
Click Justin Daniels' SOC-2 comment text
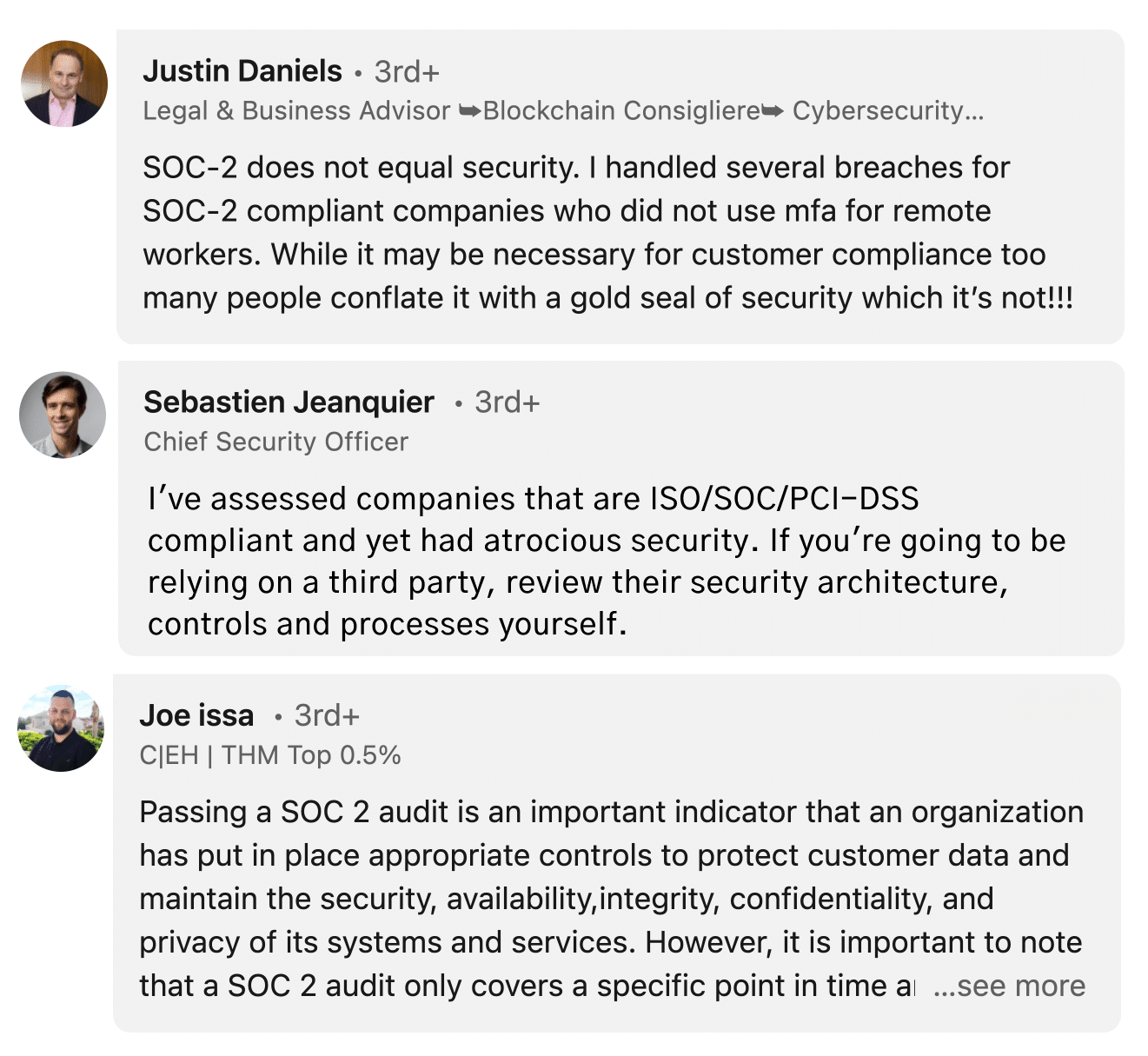click(608, 232)
